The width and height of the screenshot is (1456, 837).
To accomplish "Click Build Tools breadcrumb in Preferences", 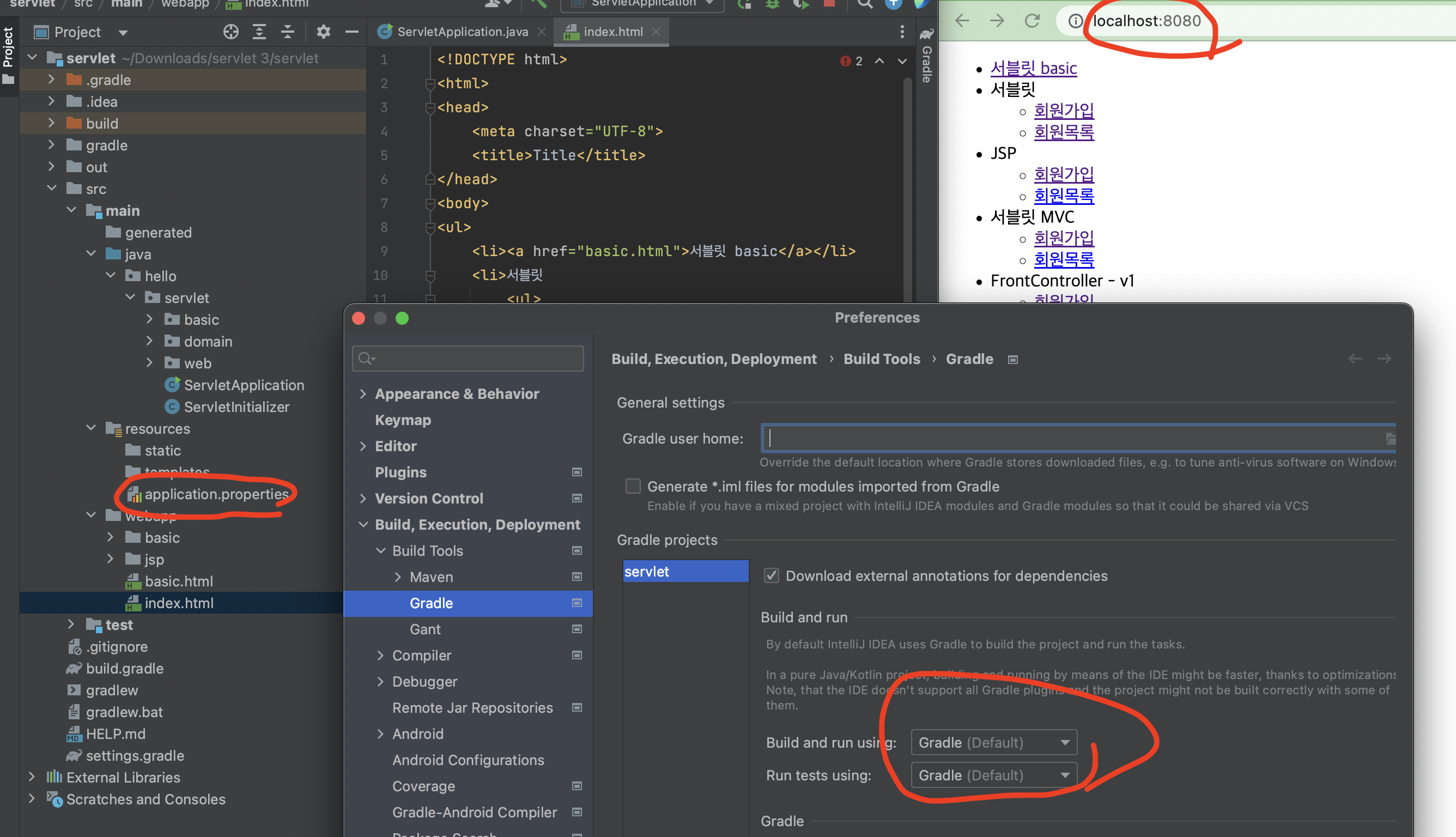I will click(881, 359).
